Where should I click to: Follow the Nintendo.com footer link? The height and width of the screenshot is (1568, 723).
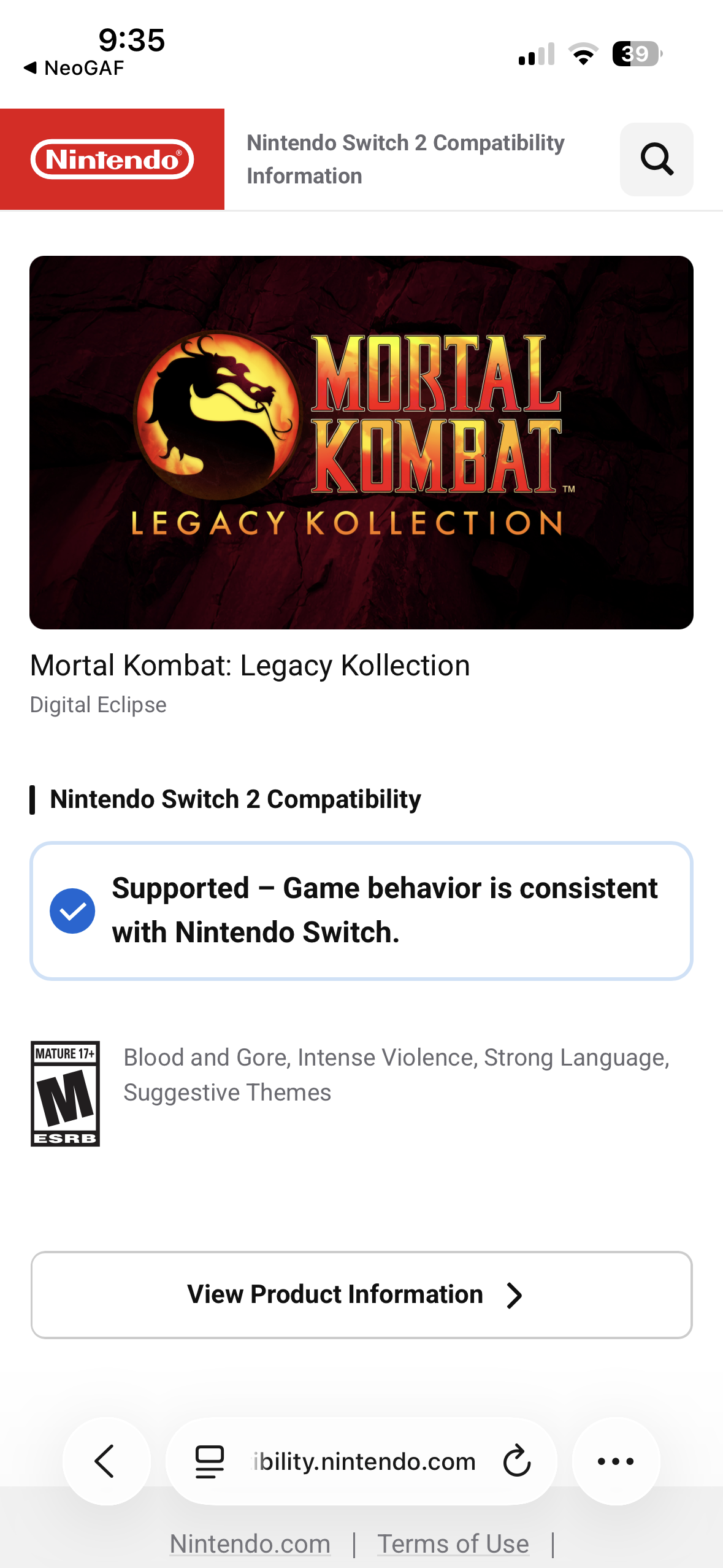pos(250,1543)
